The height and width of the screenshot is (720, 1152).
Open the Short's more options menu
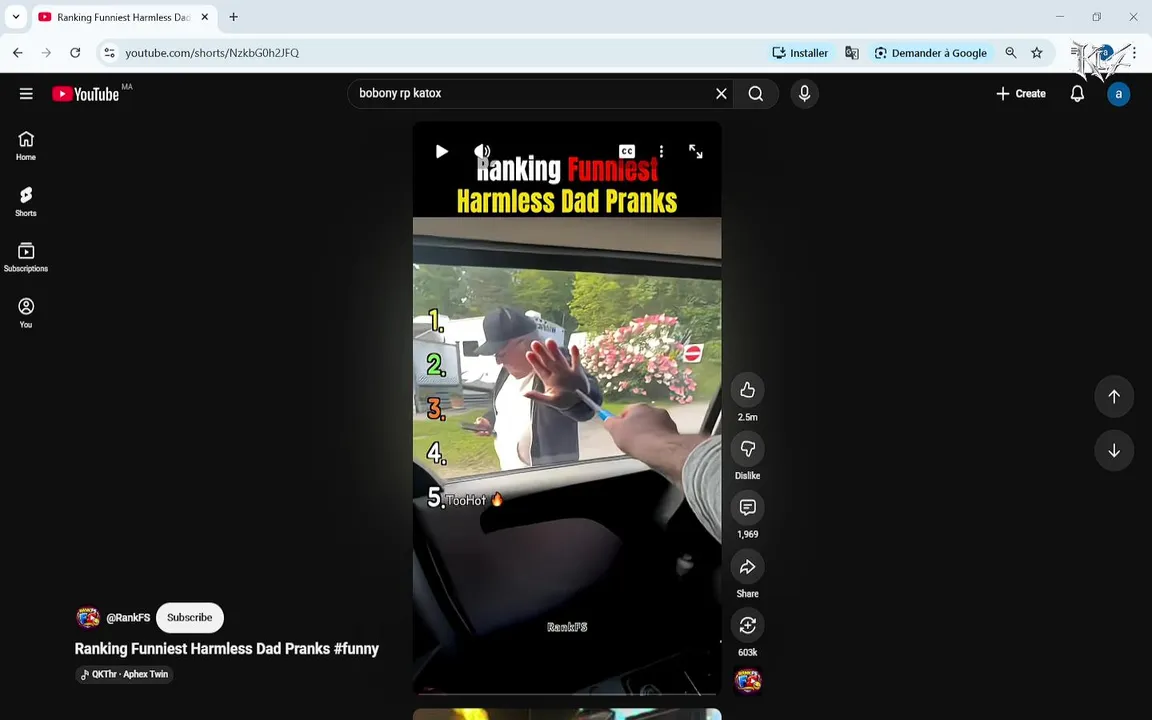(661, 151)
